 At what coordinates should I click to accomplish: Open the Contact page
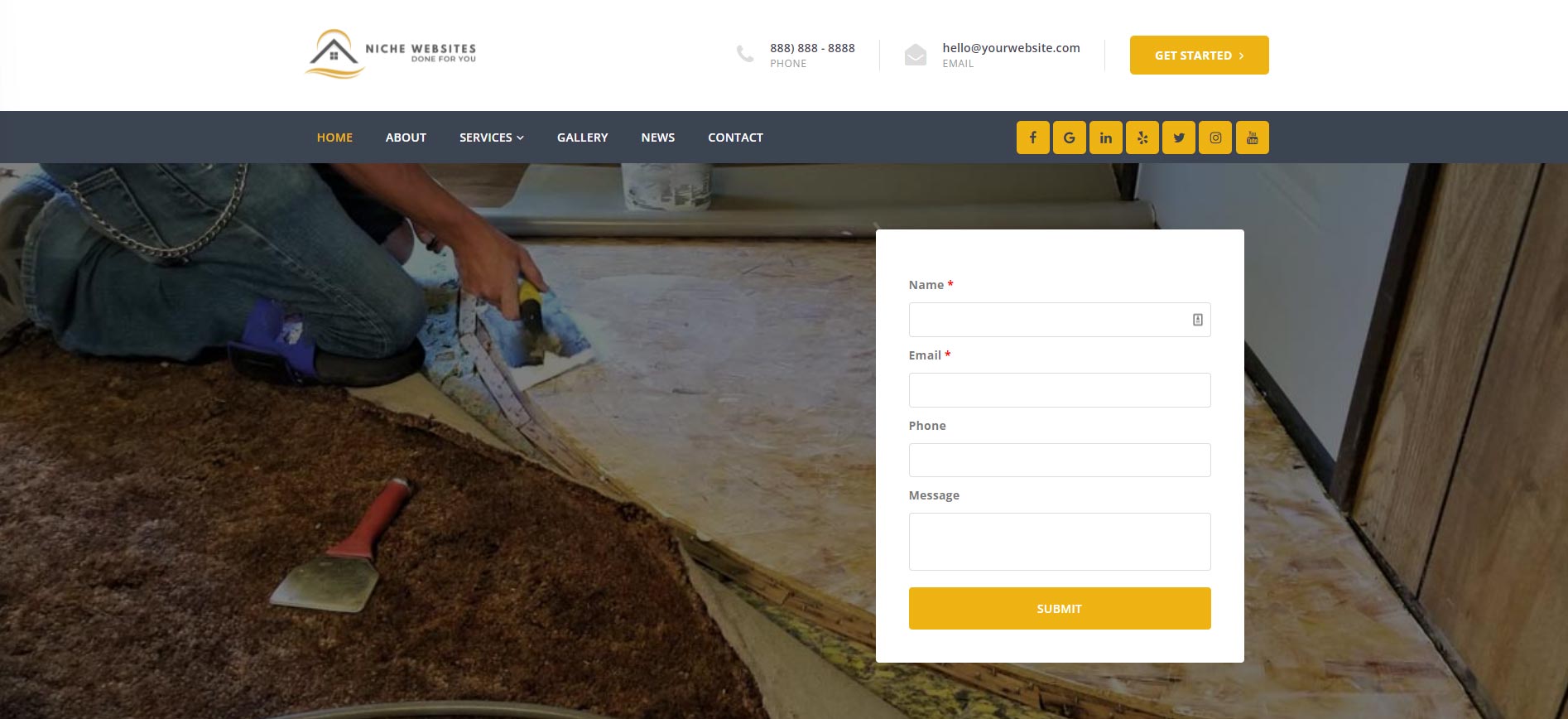735,138
